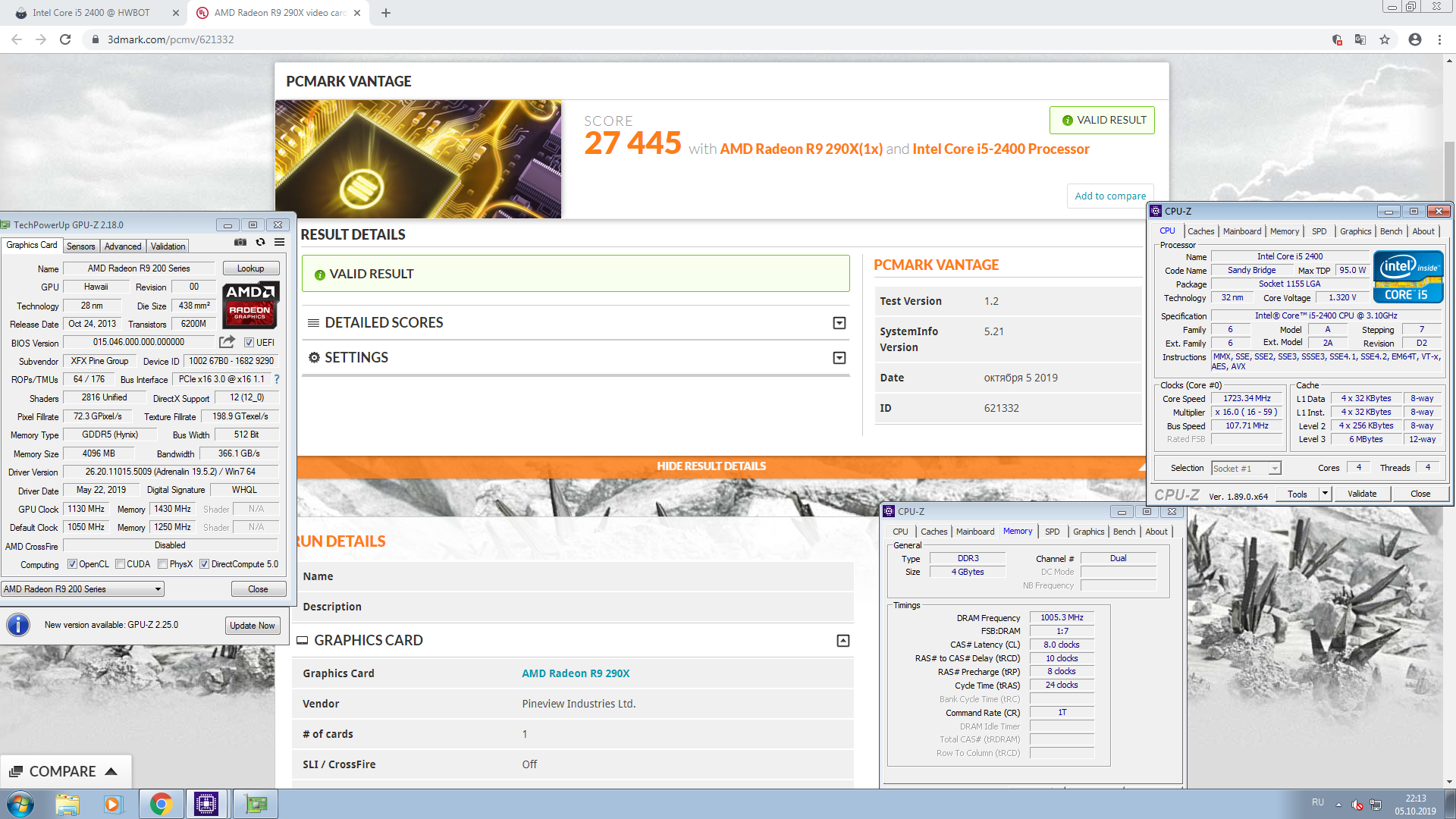Click the CPU-Z Validate button

click(x=1362, y=494)
